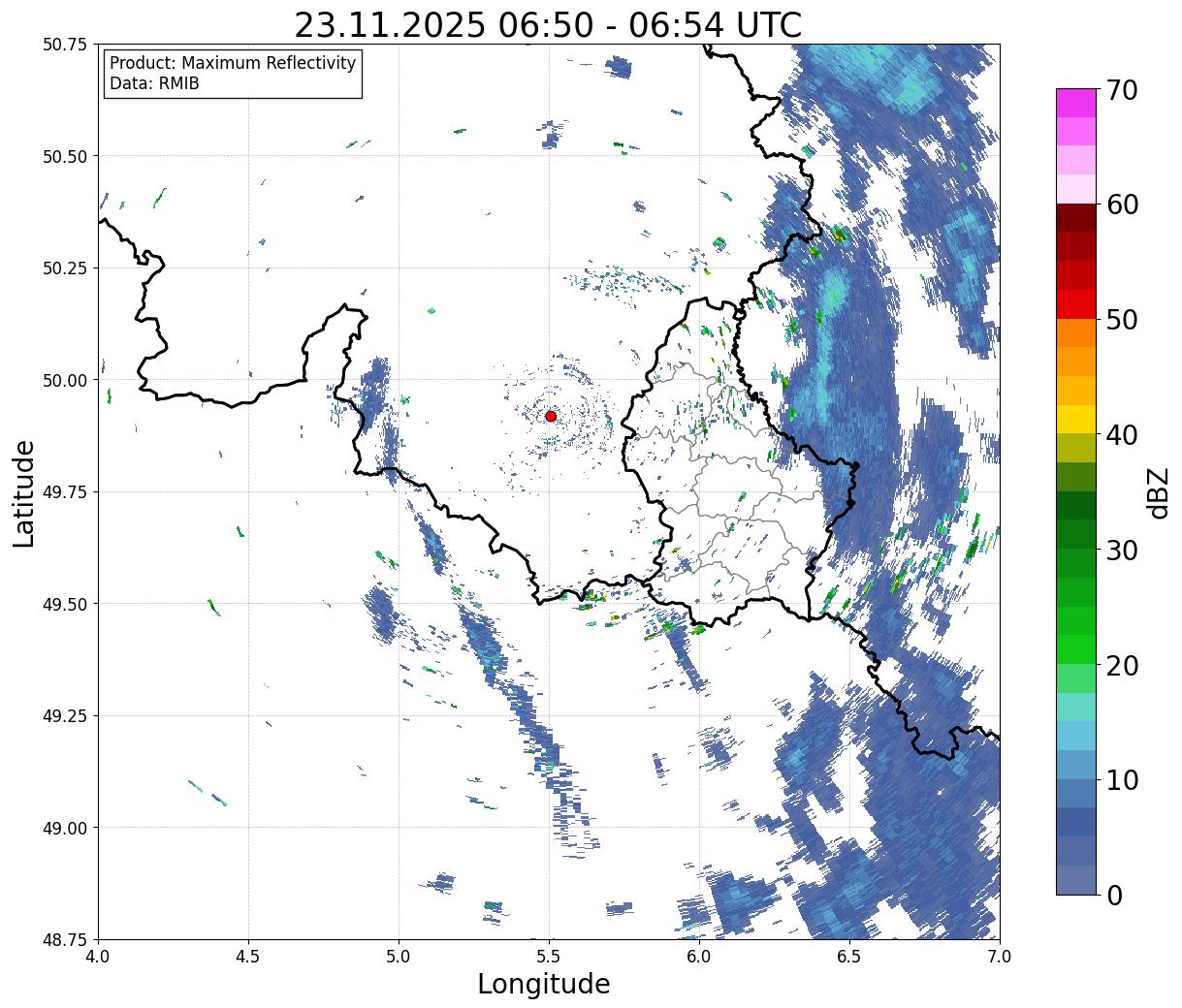Click the bright green 20 dBZ colorbar swatch
Image resolution: width=1182 pixels, height=1008 pixels.
pos(1076,649)
